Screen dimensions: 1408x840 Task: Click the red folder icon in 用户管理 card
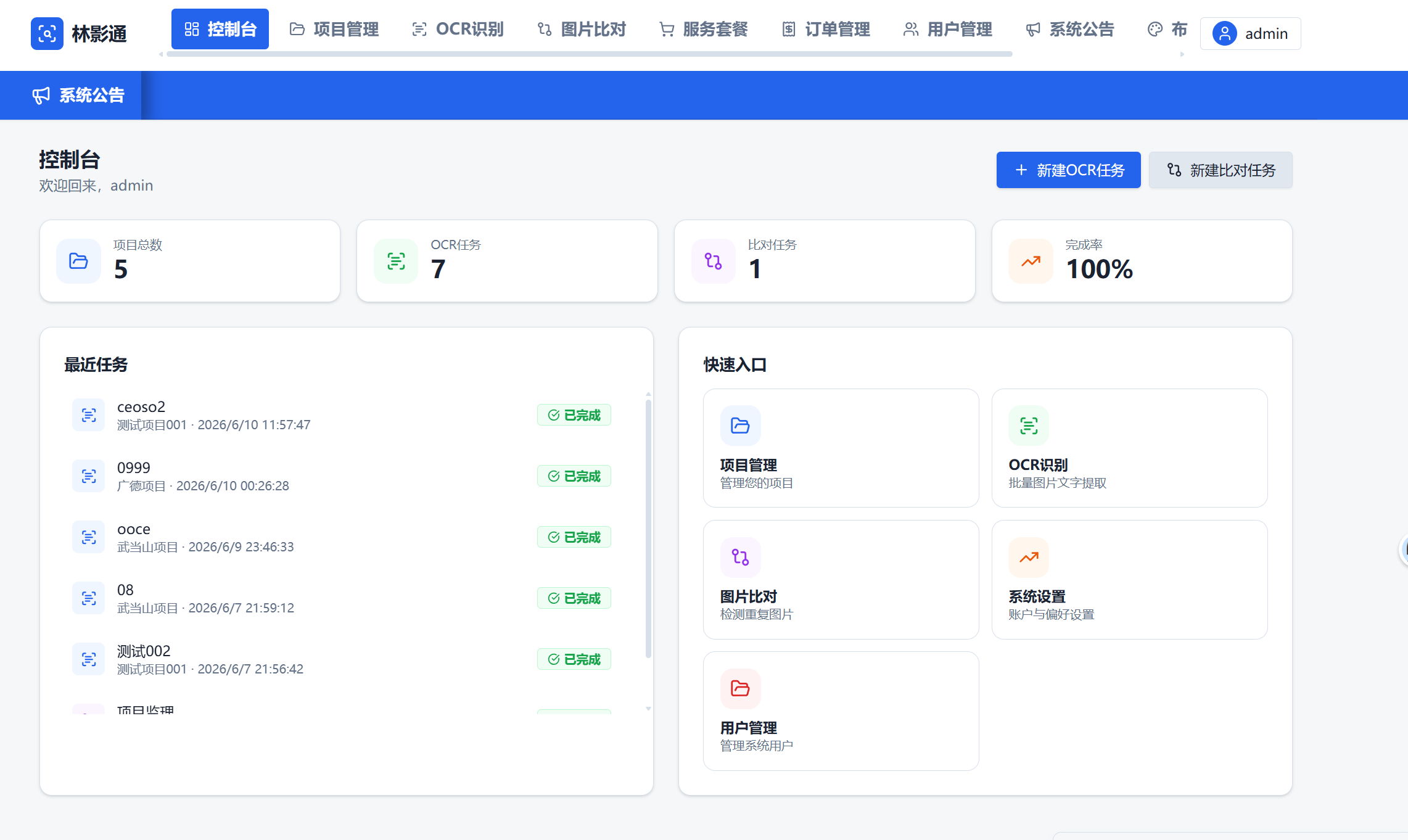[x=740, y=688]
